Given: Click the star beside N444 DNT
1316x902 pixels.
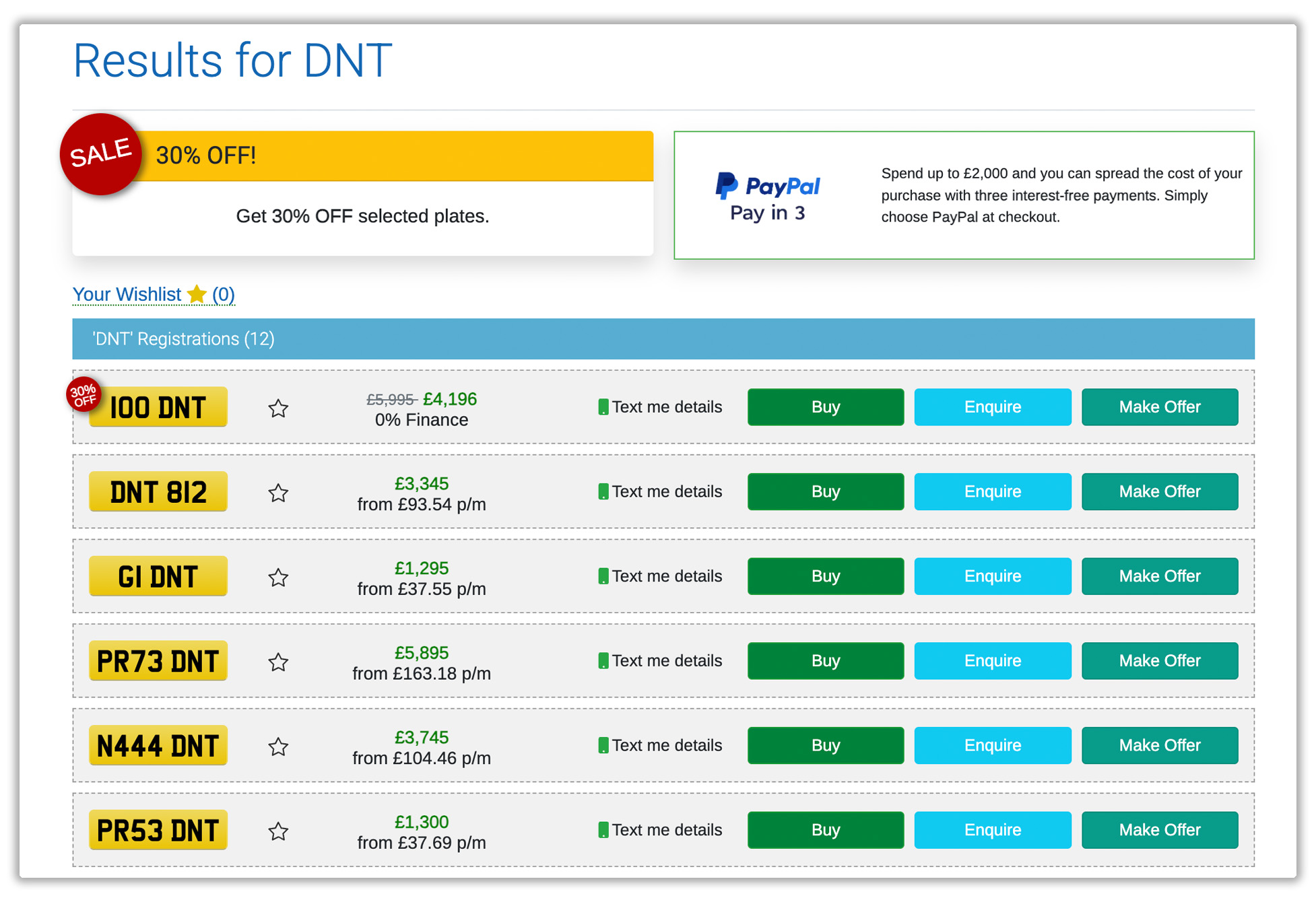Looking at the screenshot, I should [x=278, y=747].
